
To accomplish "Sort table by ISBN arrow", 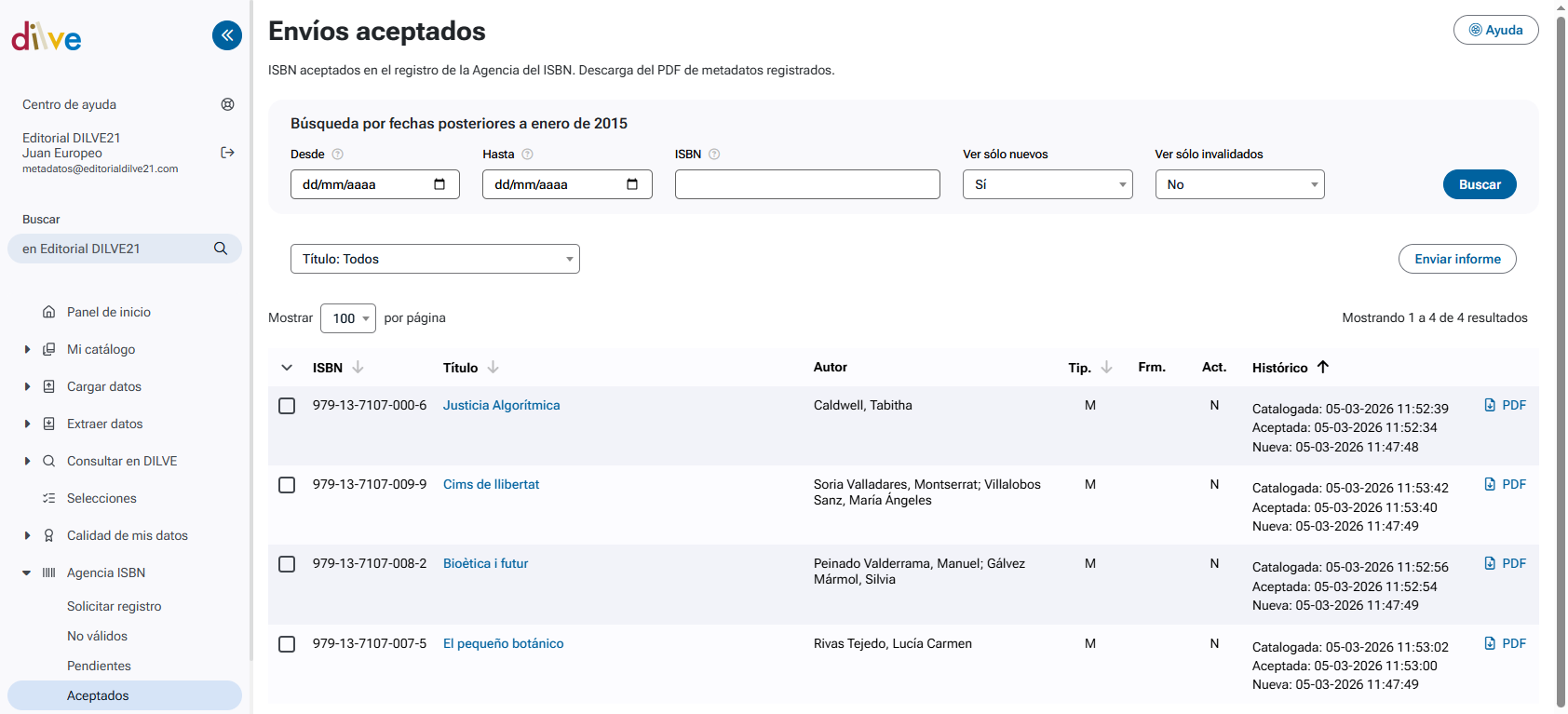I will (358, 368).
